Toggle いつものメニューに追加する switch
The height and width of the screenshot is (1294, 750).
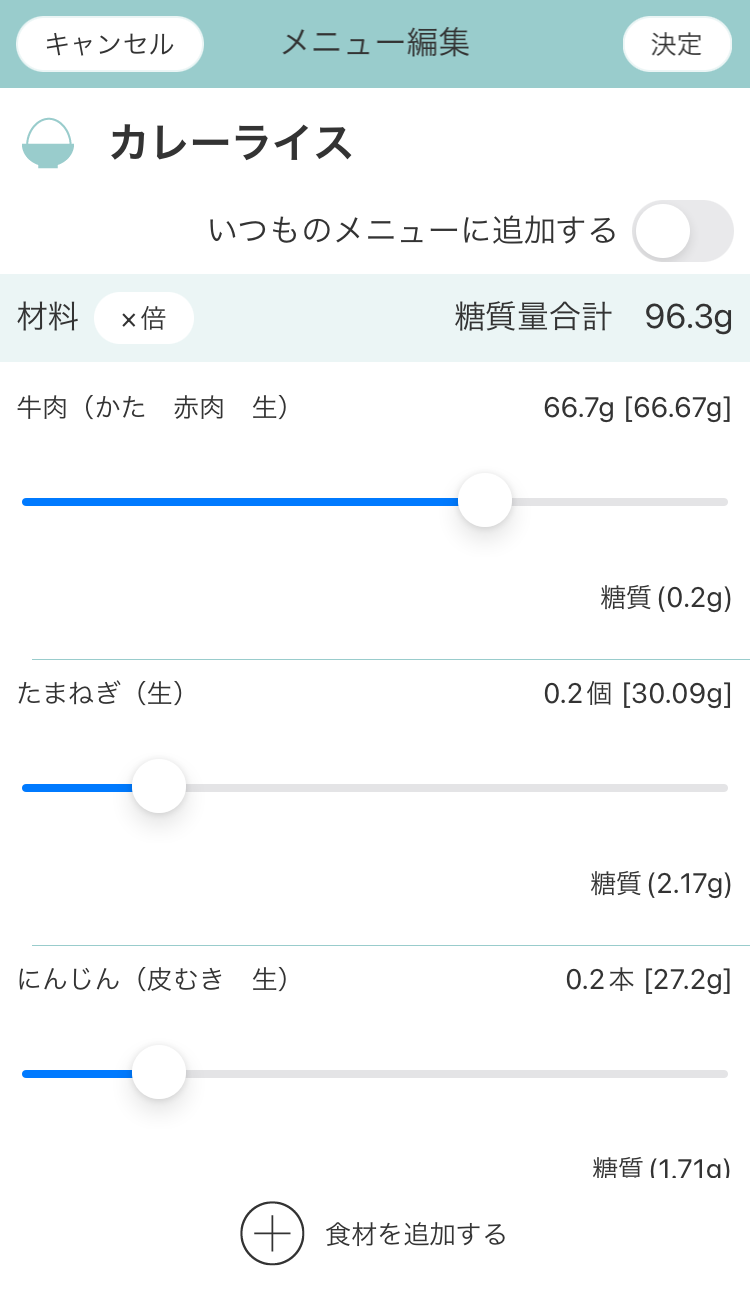coord(683,231)
